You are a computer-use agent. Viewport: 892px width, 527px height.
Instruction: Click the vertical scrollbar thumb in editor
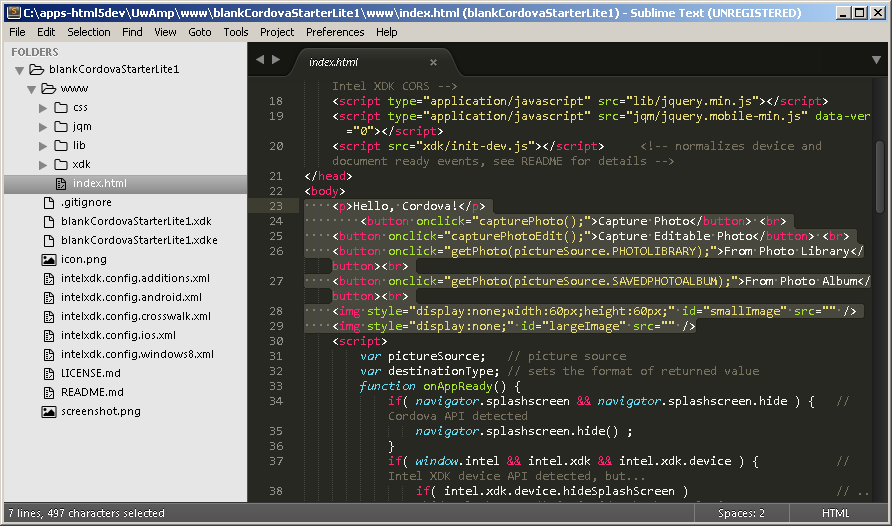[x=880, y=176]
